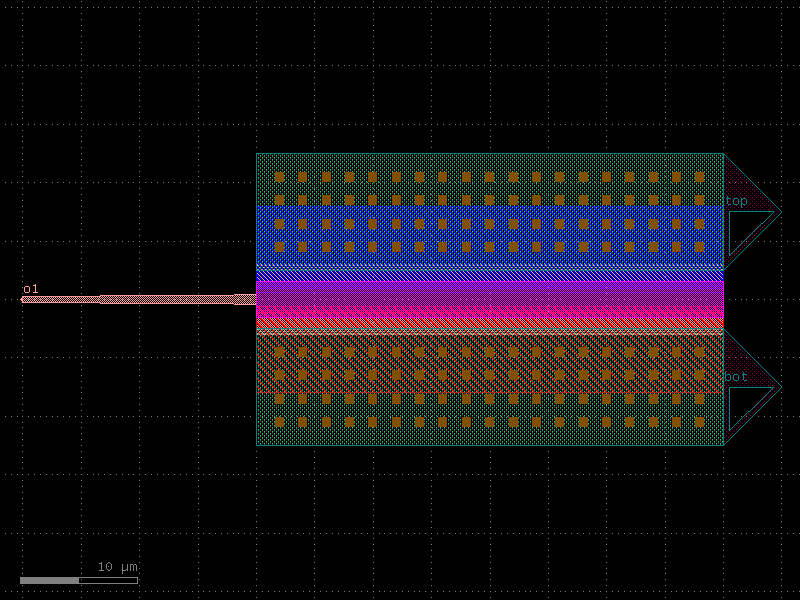Click the "o1" port label
This screenshot has width=800, height=600.
(31, 289)
